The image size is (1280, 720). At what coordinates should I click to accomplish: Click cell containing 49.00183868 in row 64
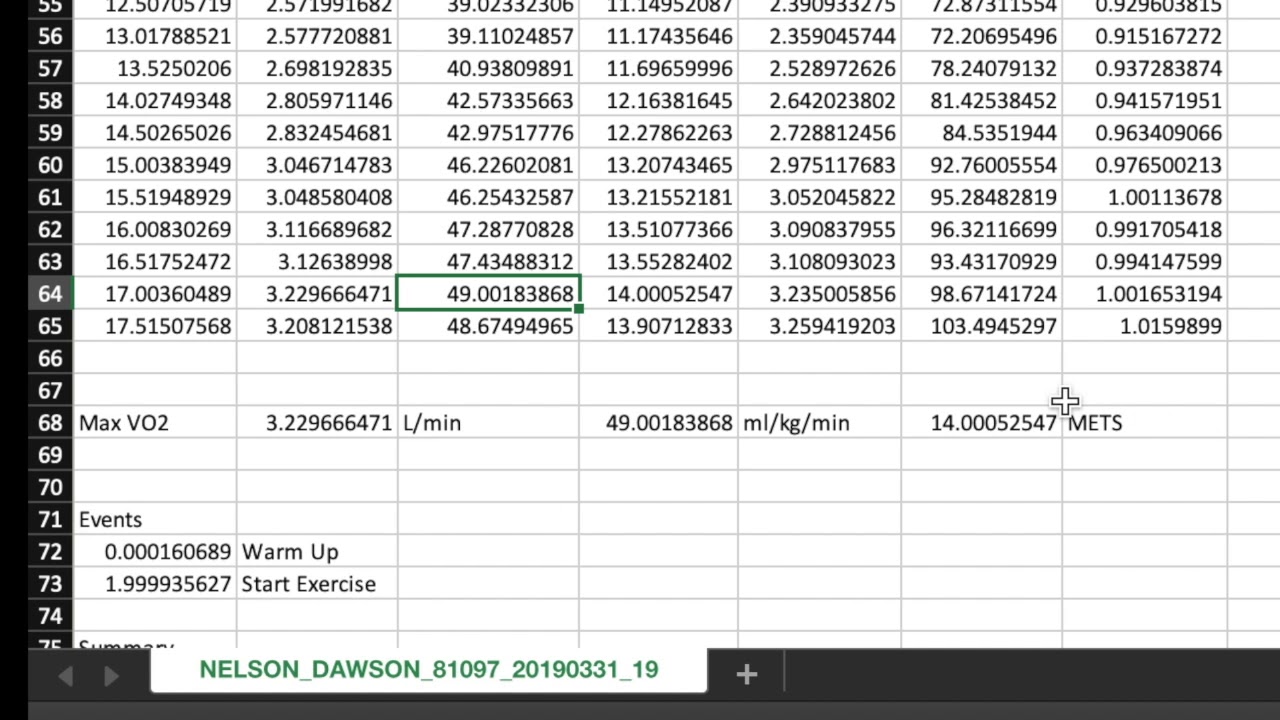pyautogui.click(x=488, y=294)
